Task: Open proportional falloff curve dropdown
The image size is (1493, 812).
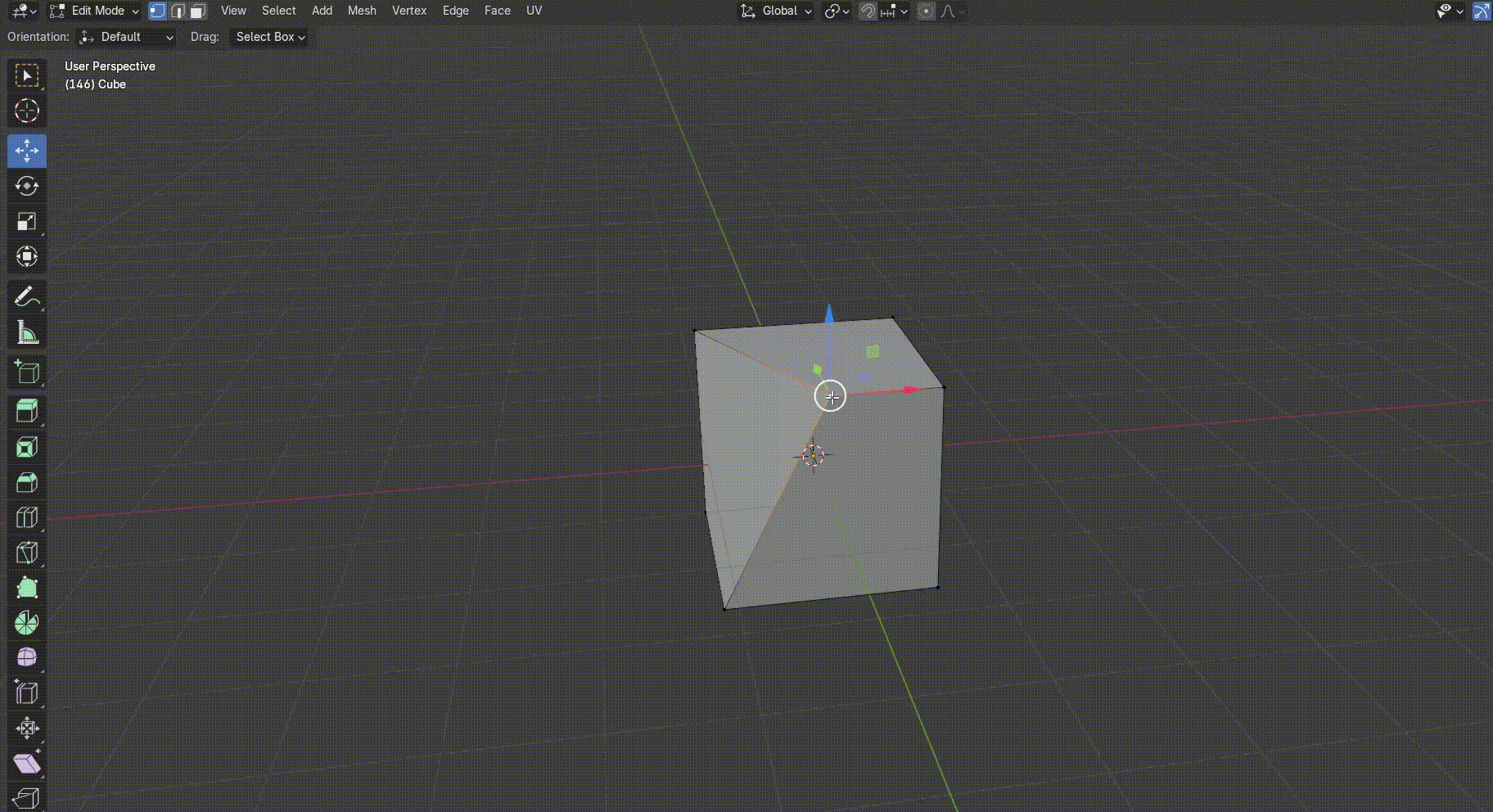Action: (x=952, y=11)
